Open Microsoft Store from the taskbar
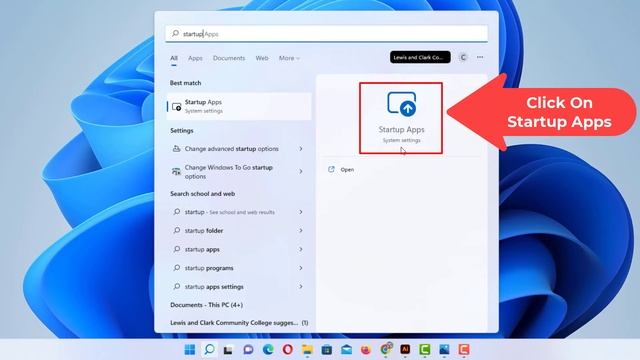Screen dimensions: 640x360 (x=327, y=350)
